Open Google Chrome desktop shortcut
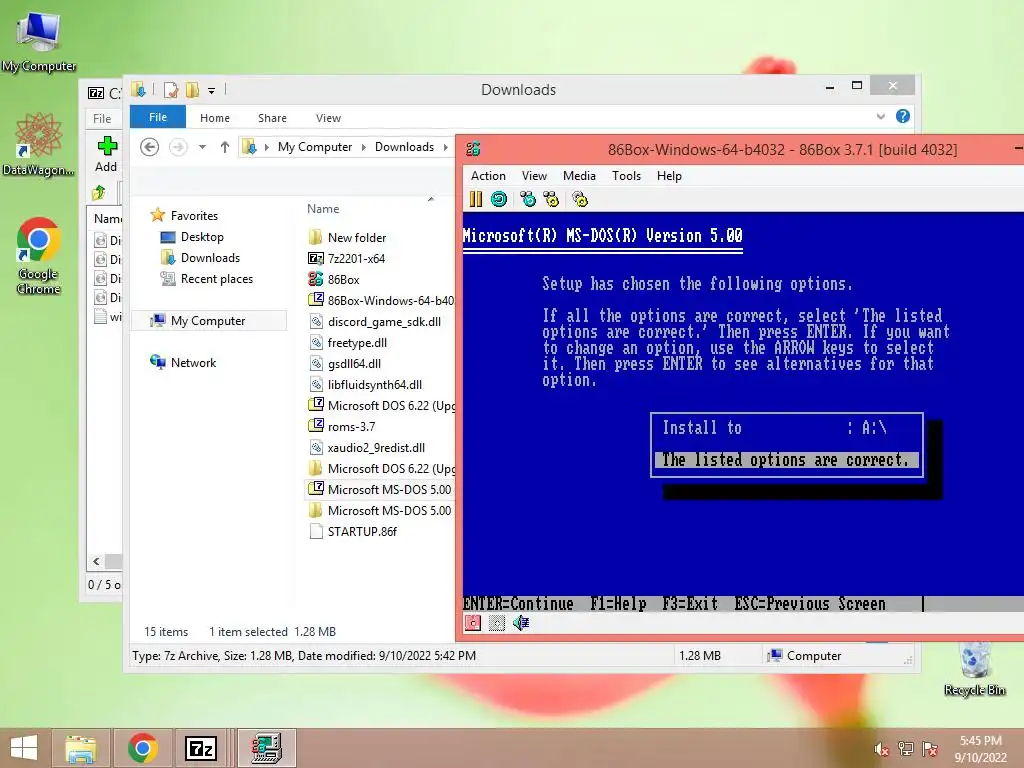 pyautogui.click(x=39, y=256)
